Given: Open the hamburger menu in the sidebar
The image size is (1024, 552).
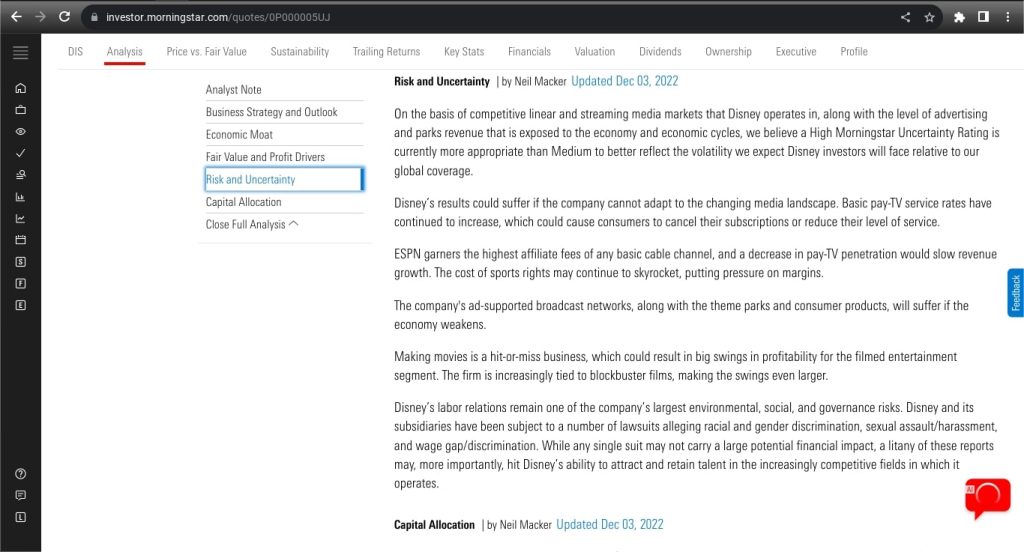Looking at the screenshot, I should [20, 53].
